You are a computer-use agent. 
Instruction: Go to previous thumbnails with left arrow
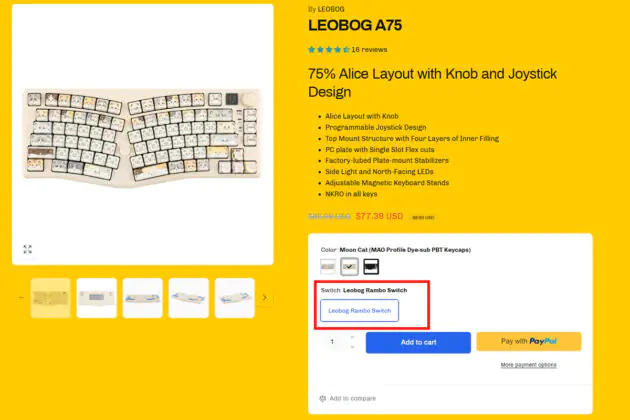pos(21,297)
